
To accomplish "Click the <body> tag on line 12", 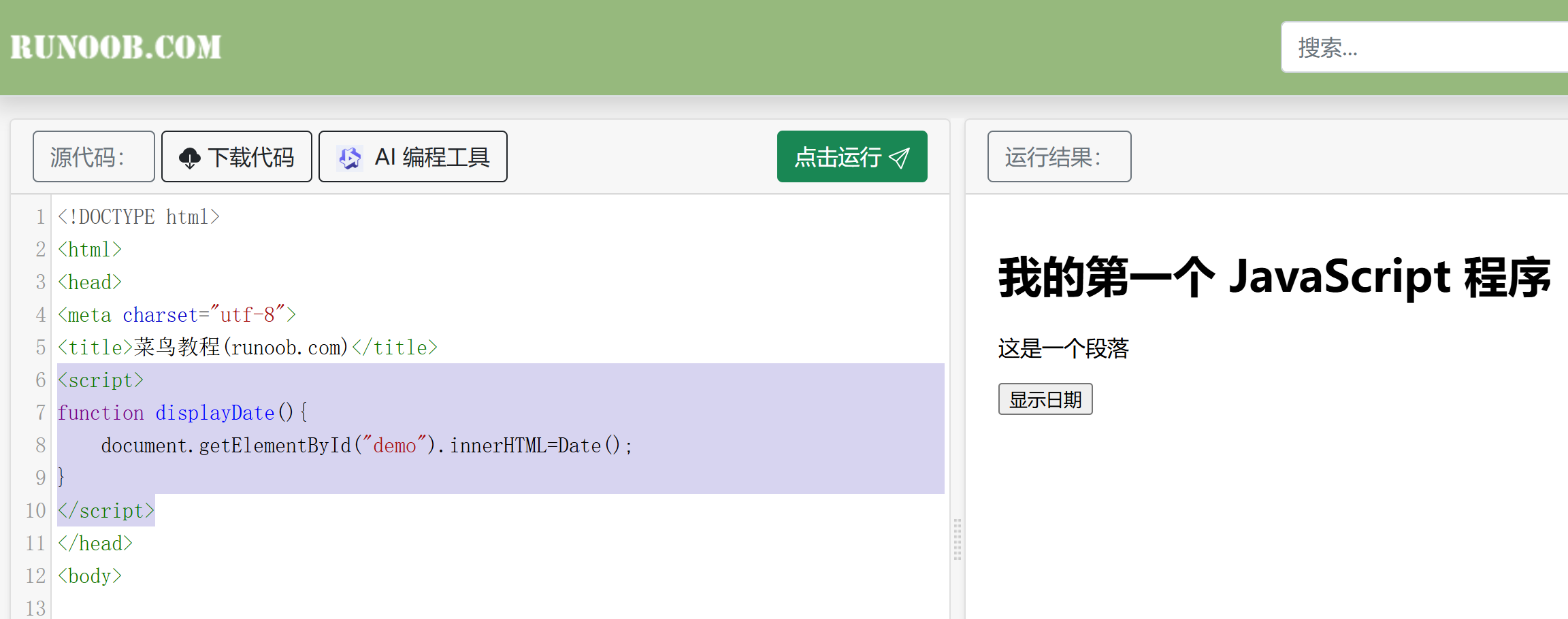I will 90,576.
